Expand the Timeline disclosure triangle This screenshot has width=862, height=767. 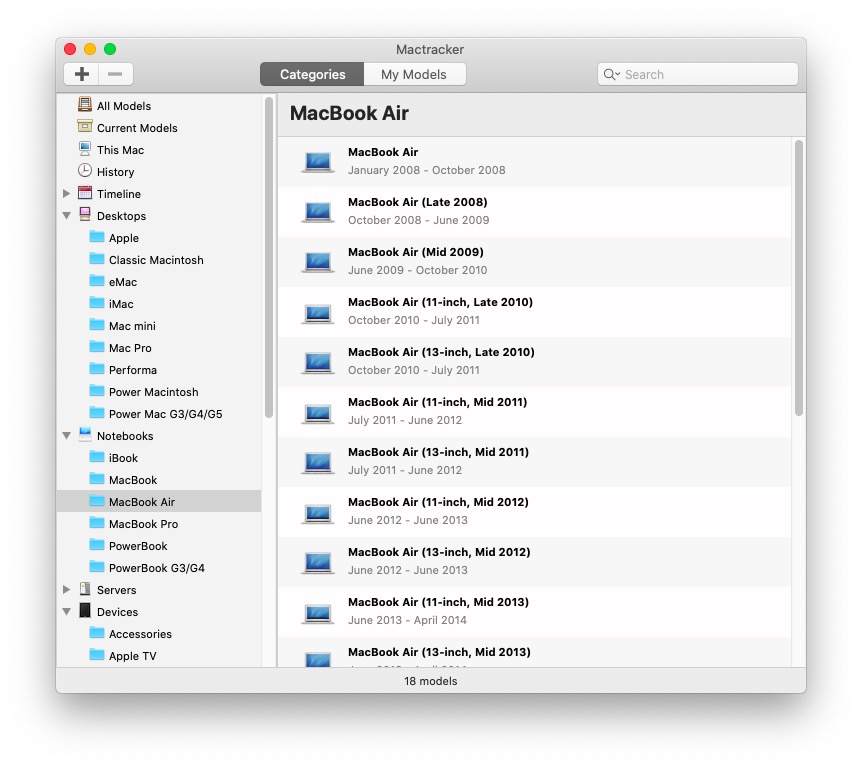(x=67, y=193)
